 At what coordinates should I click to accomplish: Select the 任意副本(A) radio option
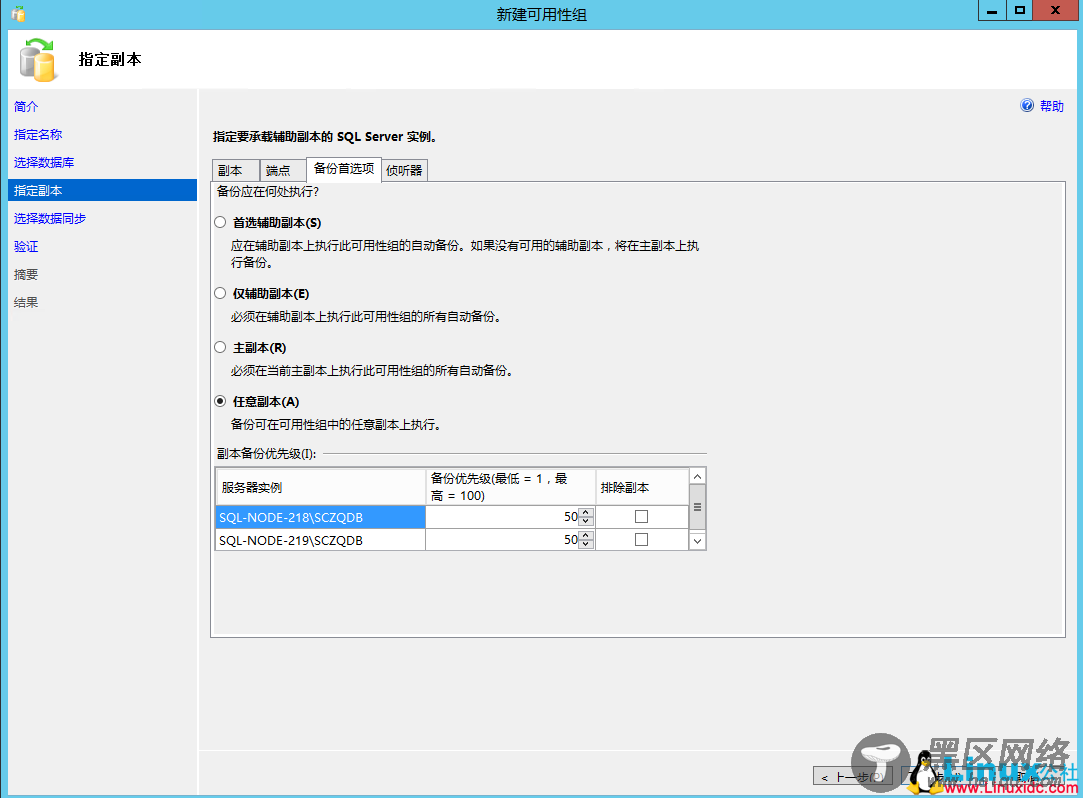click(220, 401)
